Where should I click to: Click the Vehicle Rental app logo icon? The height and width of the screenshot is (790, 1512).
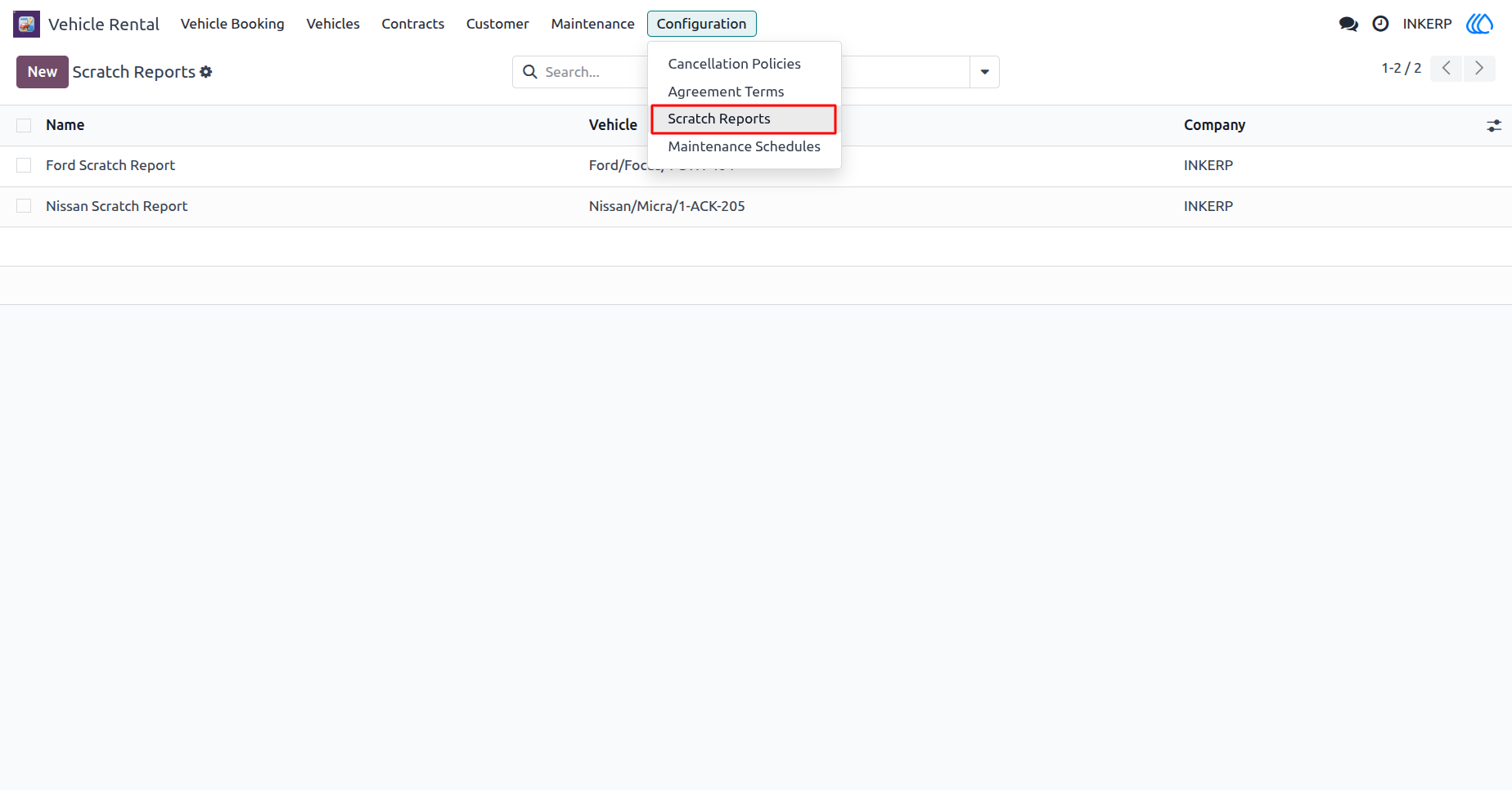pos(26,24)
